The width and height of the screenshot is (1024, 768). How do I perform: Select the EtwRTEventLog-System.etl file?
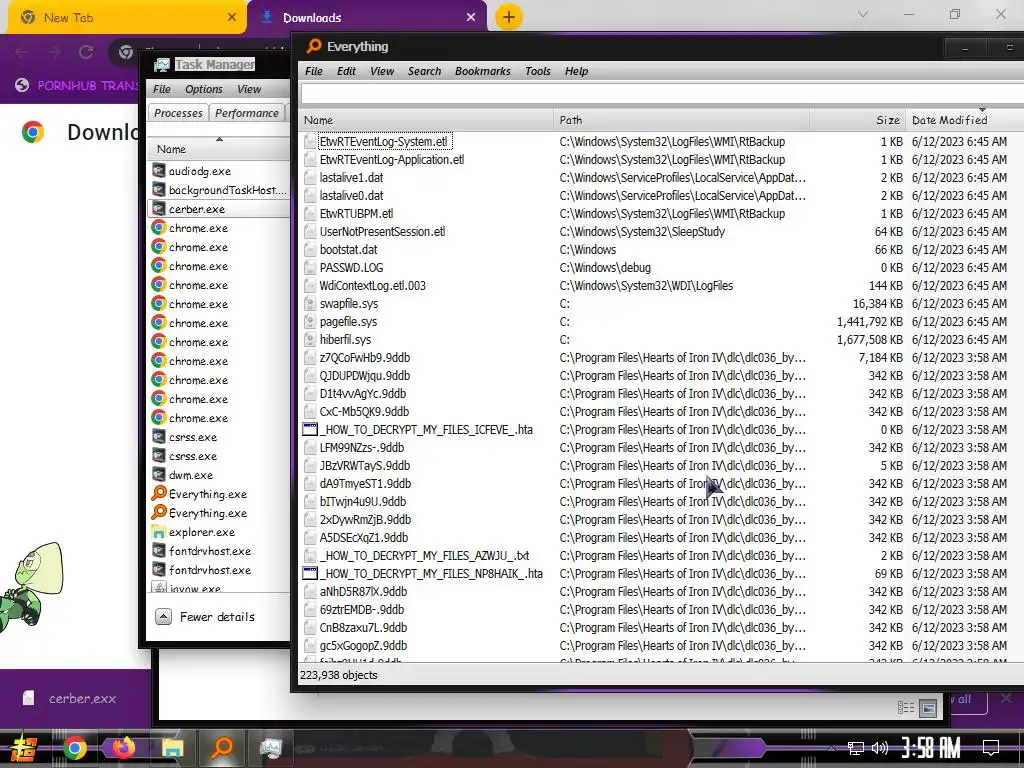pos(383,141)
